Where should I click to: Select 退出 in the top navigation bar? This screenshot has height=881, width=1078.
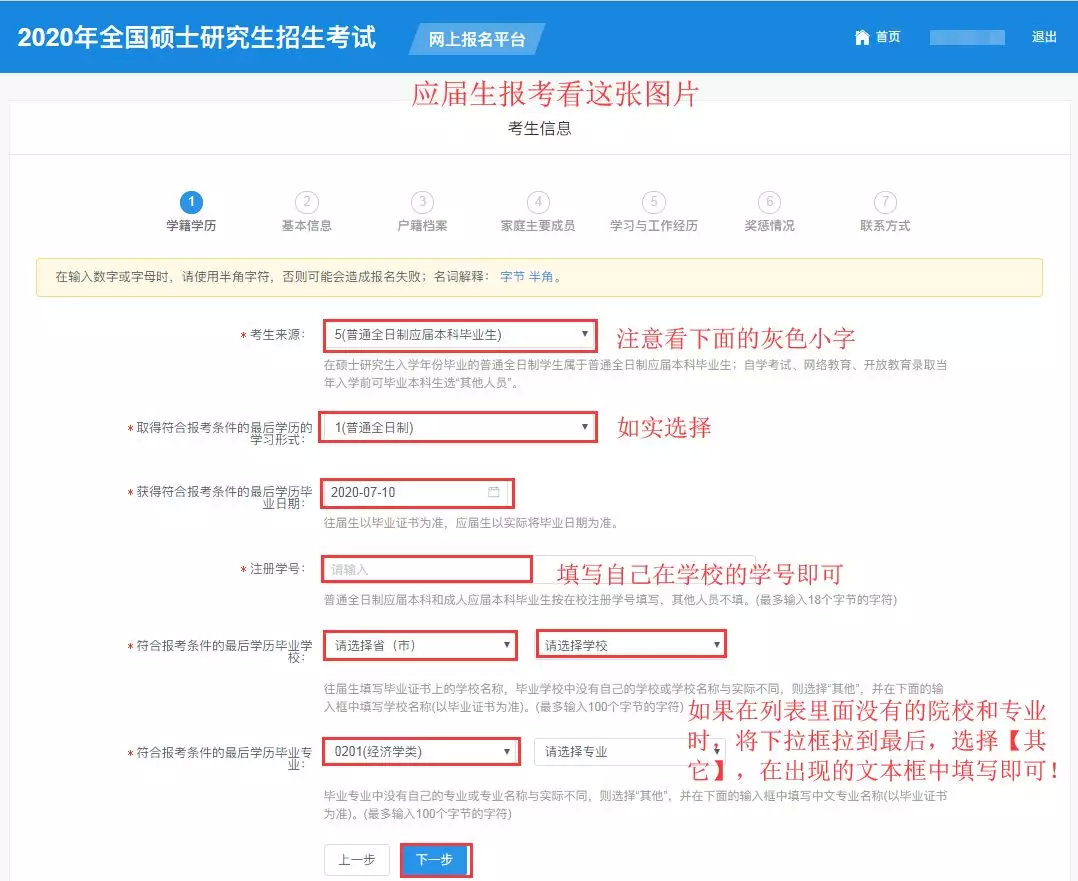(1044, 37)
